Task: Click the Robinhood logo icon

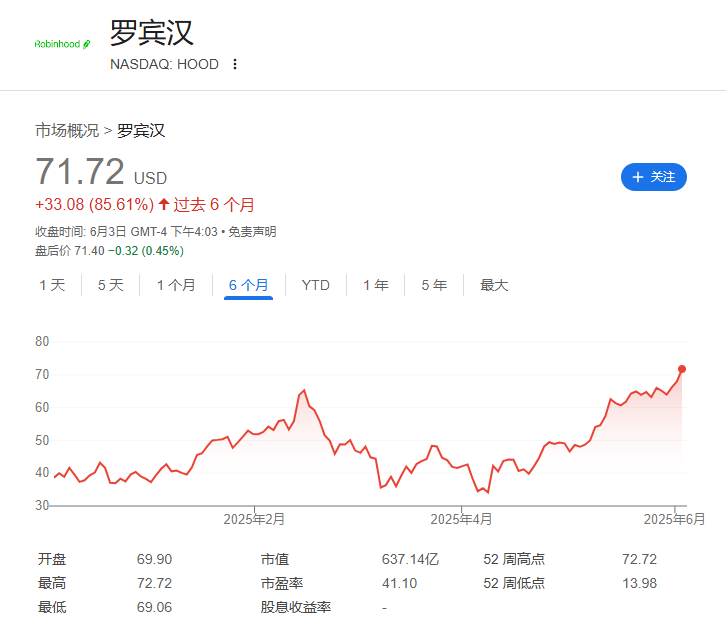Action: click(x=63, y=44)
